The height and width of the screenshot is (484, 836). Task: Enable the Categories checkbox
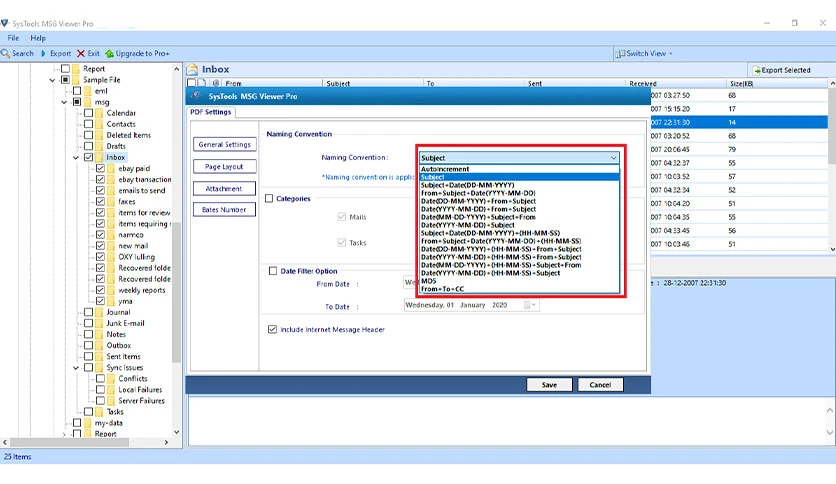tap(269, 198)
